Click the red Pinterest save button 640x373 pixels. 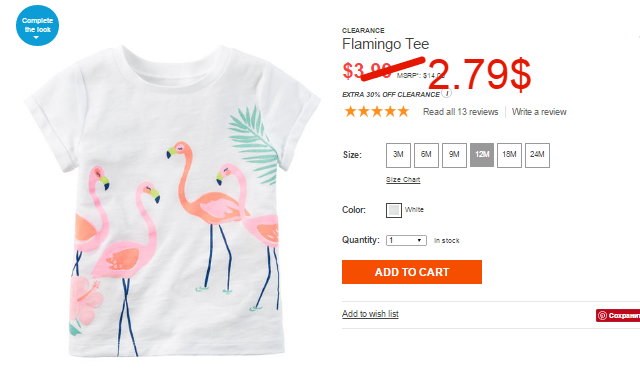tap(618, 315)
